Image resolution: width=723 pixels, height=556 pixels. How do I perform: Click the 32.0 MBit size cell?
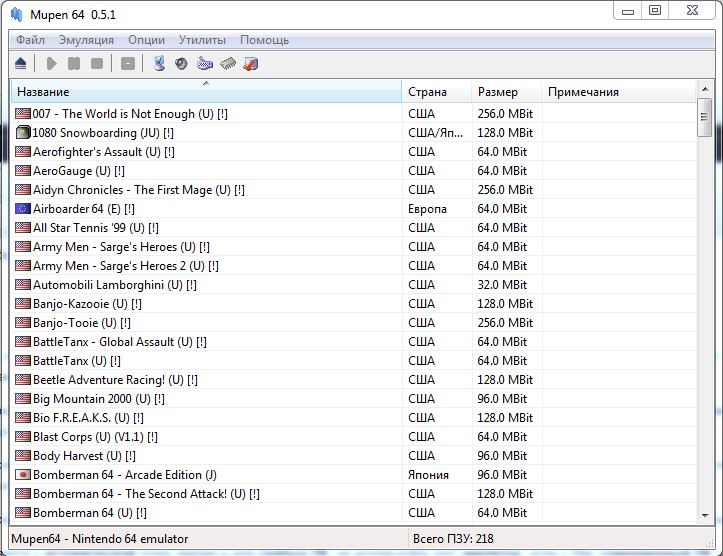pyautogui.click(x=502, y=285)
